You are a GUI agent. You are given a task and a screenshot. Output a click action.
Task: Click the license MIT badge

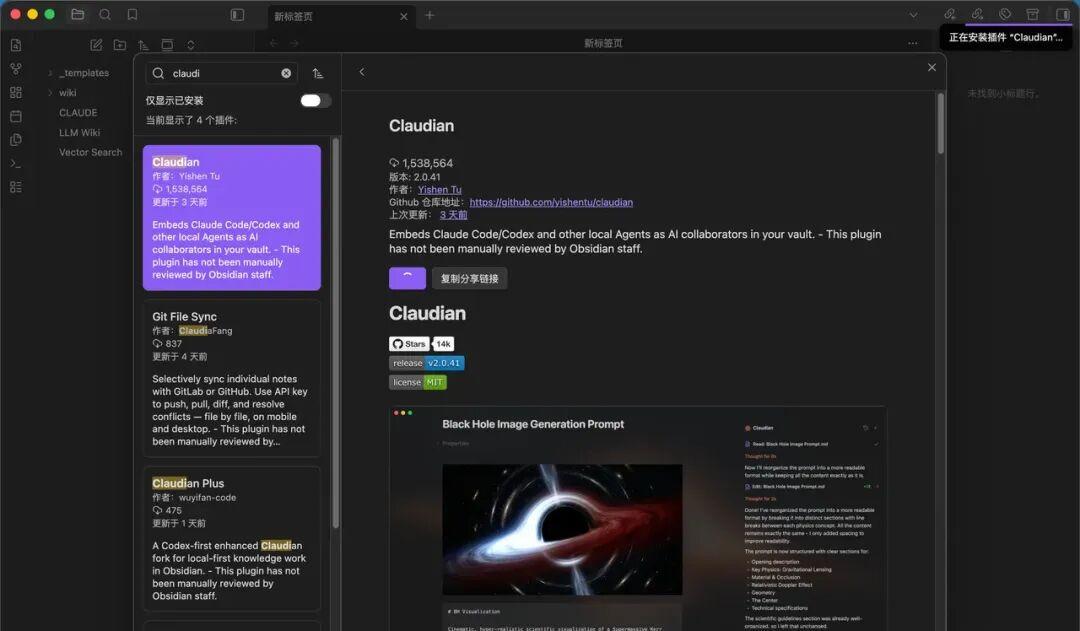[417, 382]
